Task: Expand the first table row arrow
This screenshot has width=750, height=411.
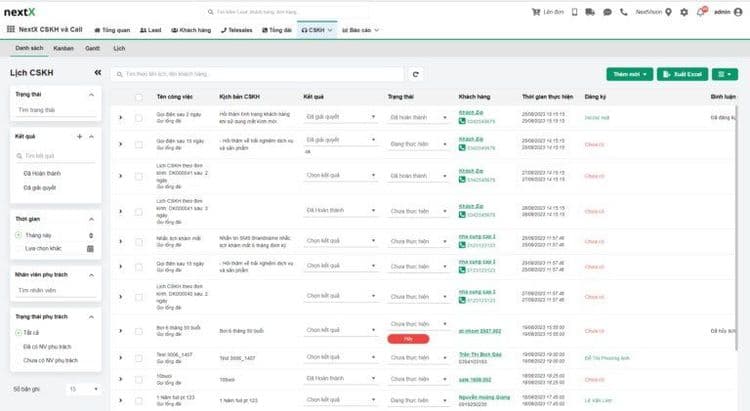Action: click(x=121, y=117)
